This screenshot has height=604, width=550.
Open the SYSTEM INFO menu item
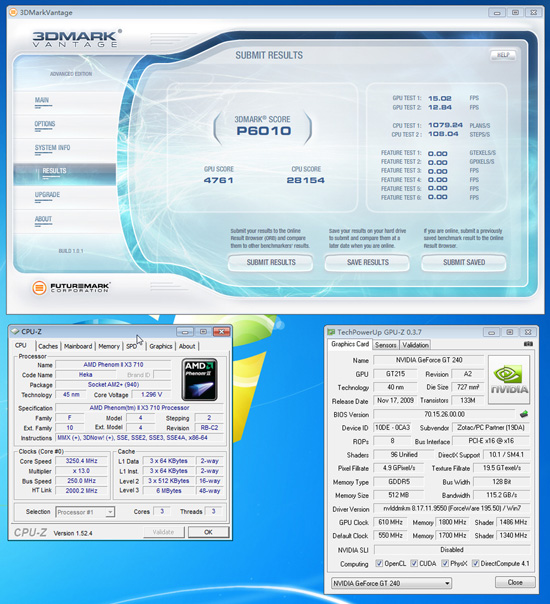52,148
